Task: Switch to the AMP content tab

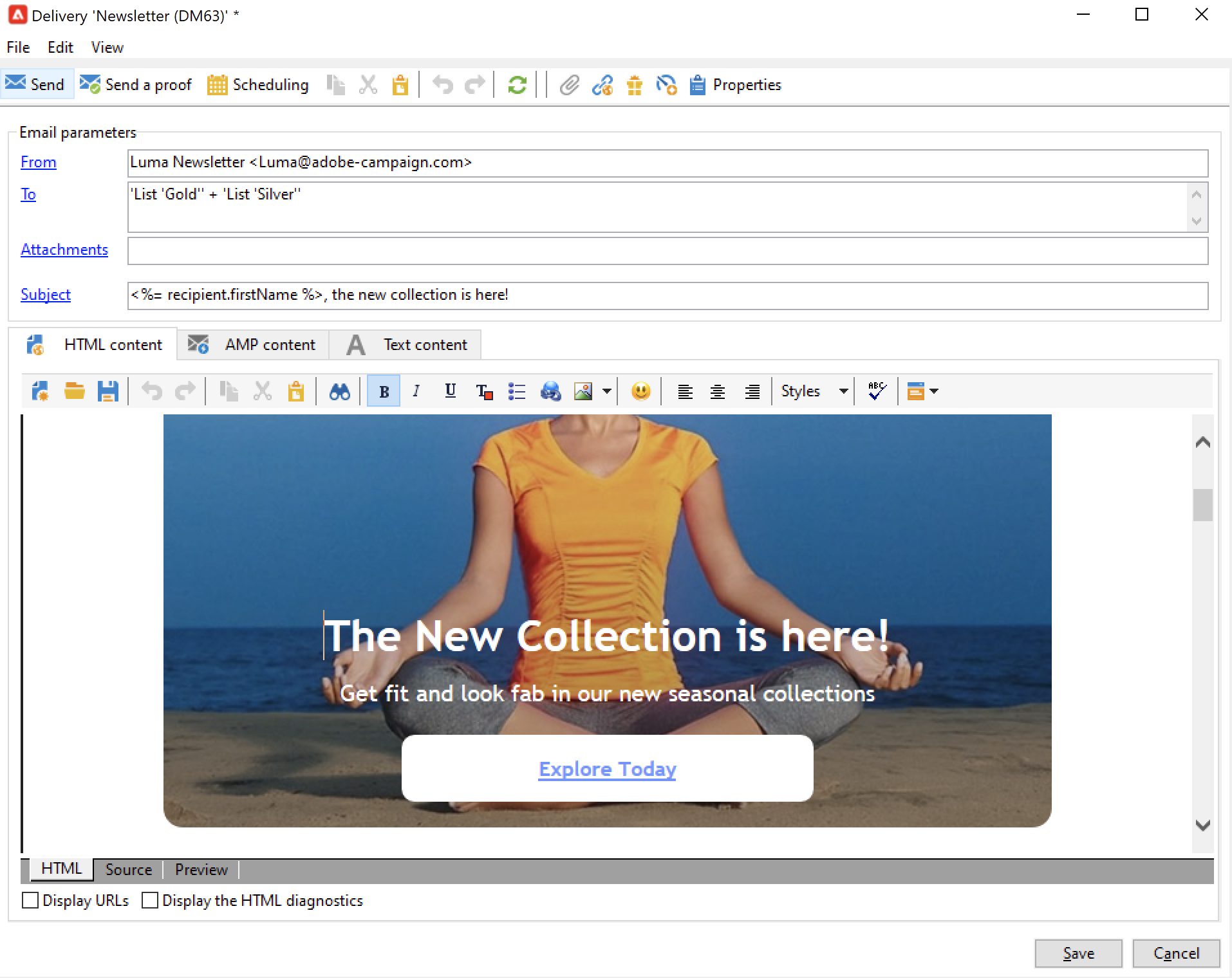Action: click(253, 345)
